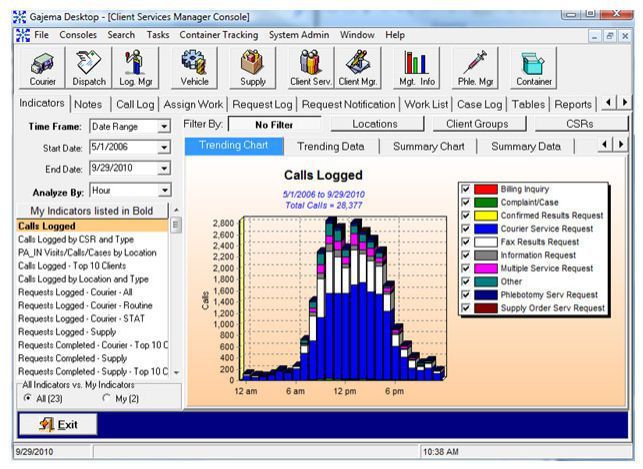Viewport: 643px width, 469px height.
Task: Open the Dispatch toolbar icon
Action: [89, 68]
